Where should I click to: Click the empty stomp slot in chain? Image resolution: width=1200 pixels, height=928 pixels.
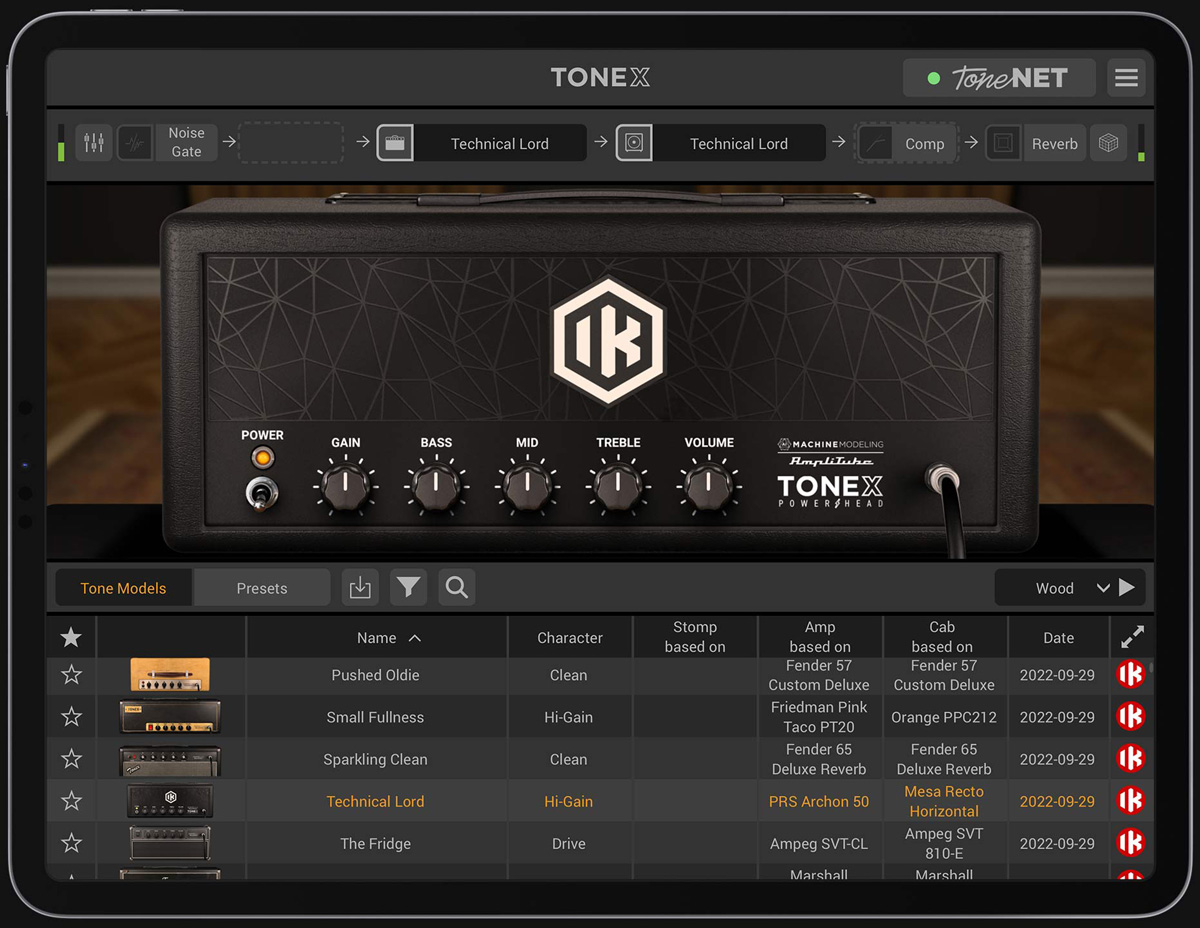click(x=291, y=143)
